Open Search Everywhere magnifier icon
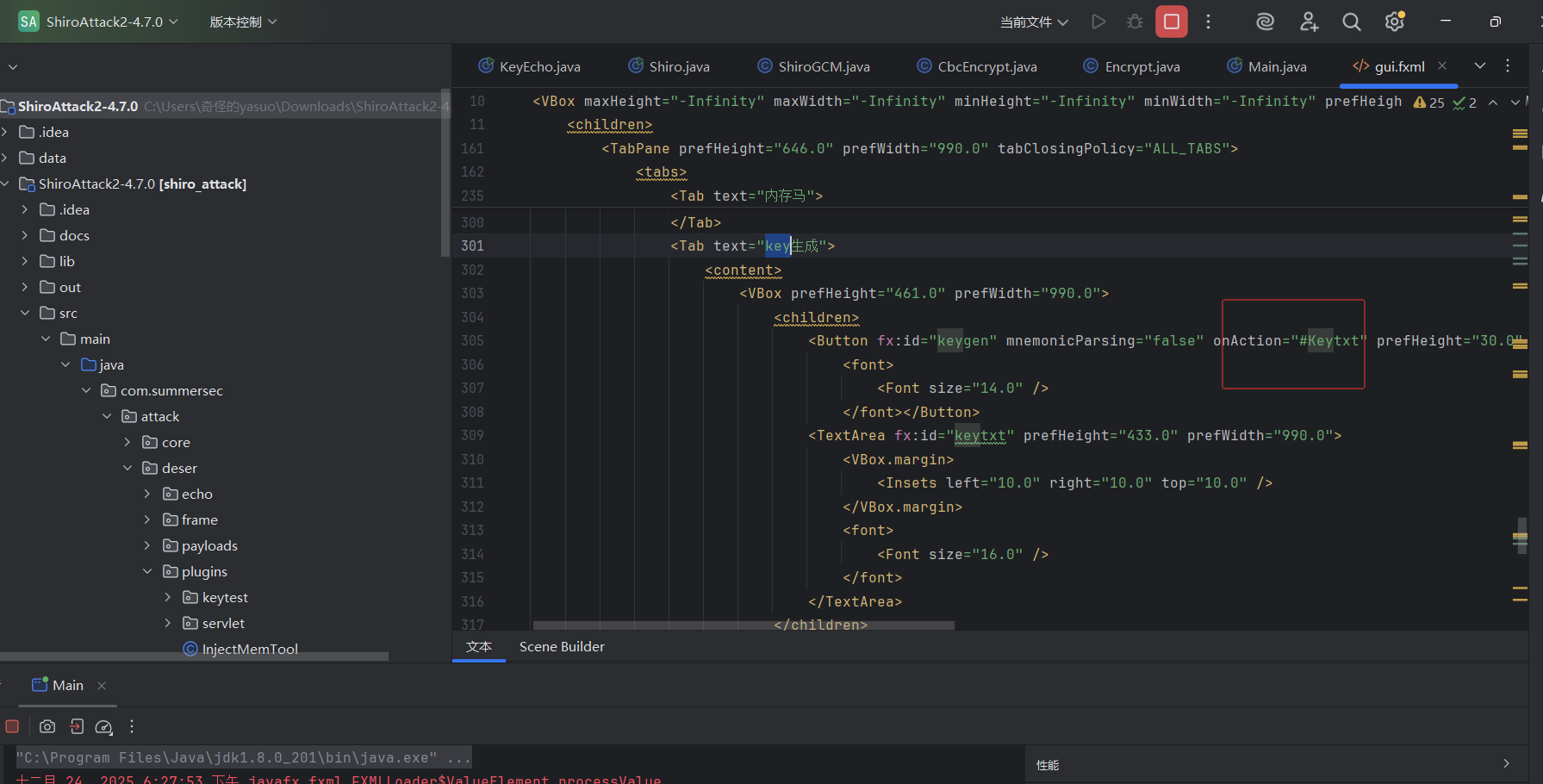This screenshot has height=784, width=1543. click(1352, 22)
